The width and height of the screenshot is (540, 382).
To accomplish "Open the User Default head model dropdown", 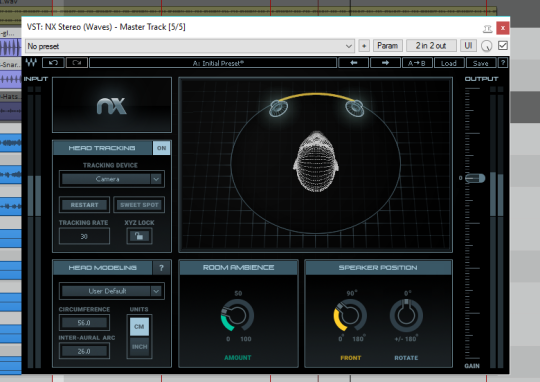I will click(x=112, y=291).
